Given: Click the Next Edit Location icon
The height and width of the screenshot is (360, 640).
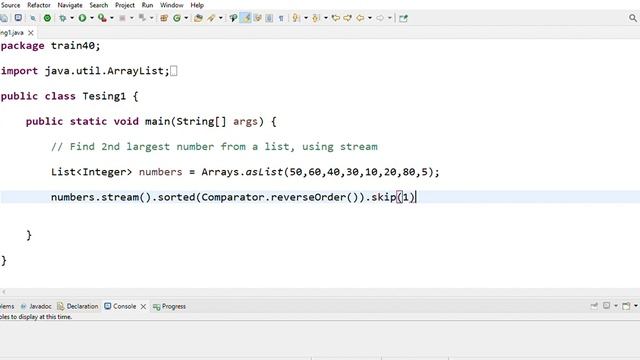Looking at the screenshot, I should 348,18.
